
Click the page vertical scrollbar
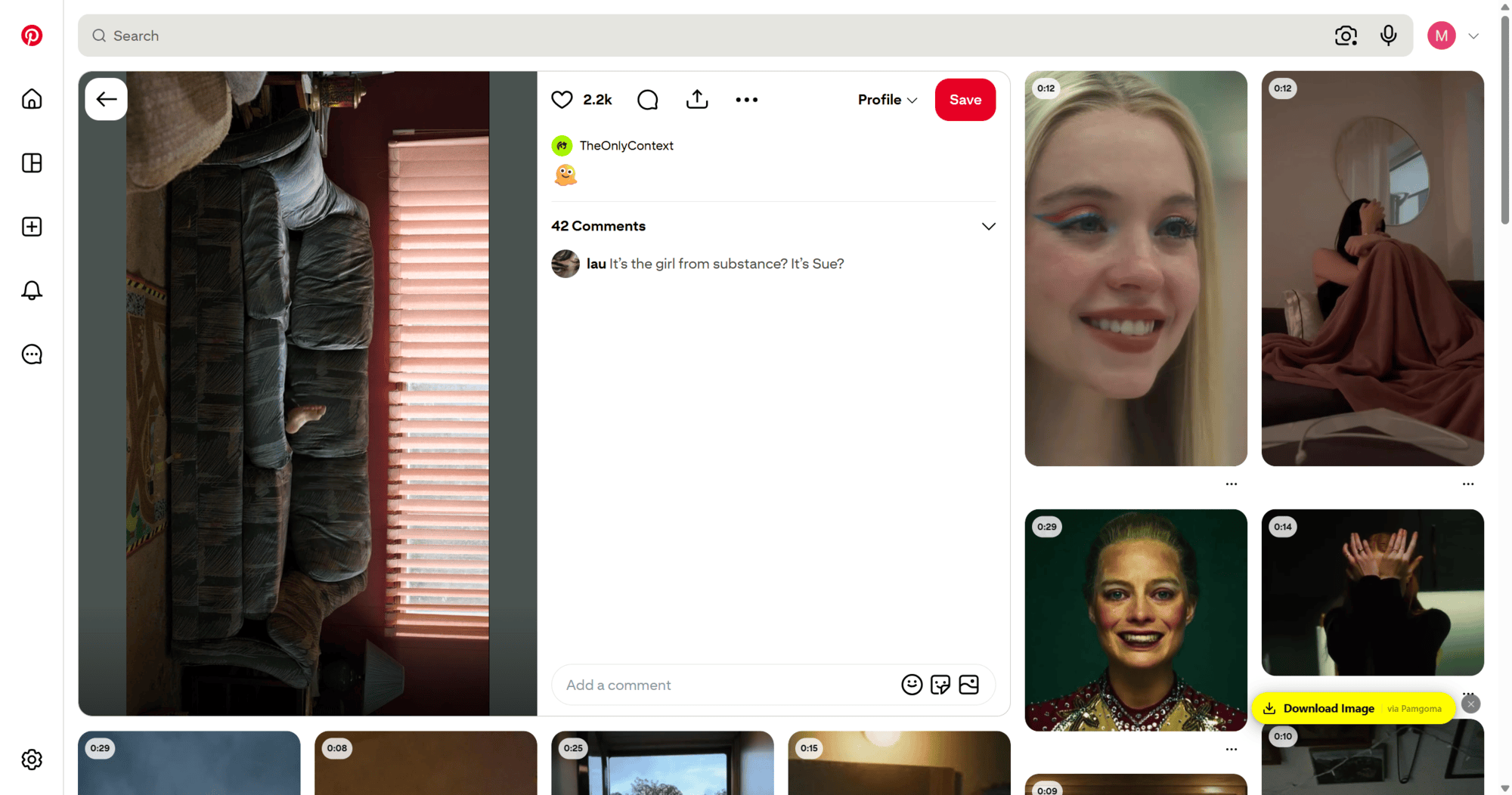click(x=1504, y=121)
